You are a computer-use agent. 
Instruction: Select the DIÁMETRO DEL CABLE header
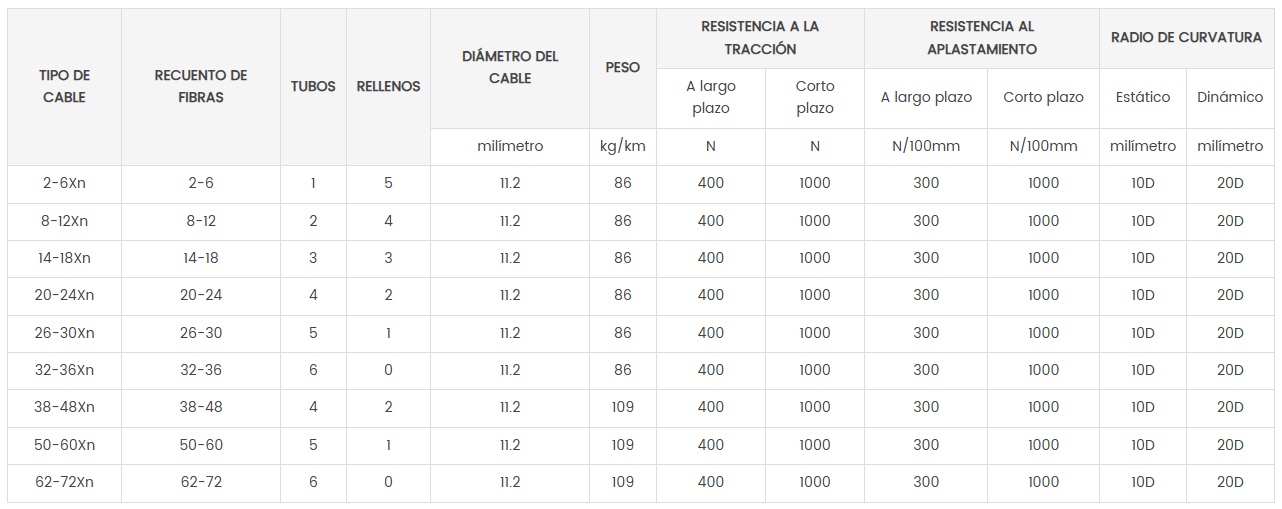click(510, 68)
